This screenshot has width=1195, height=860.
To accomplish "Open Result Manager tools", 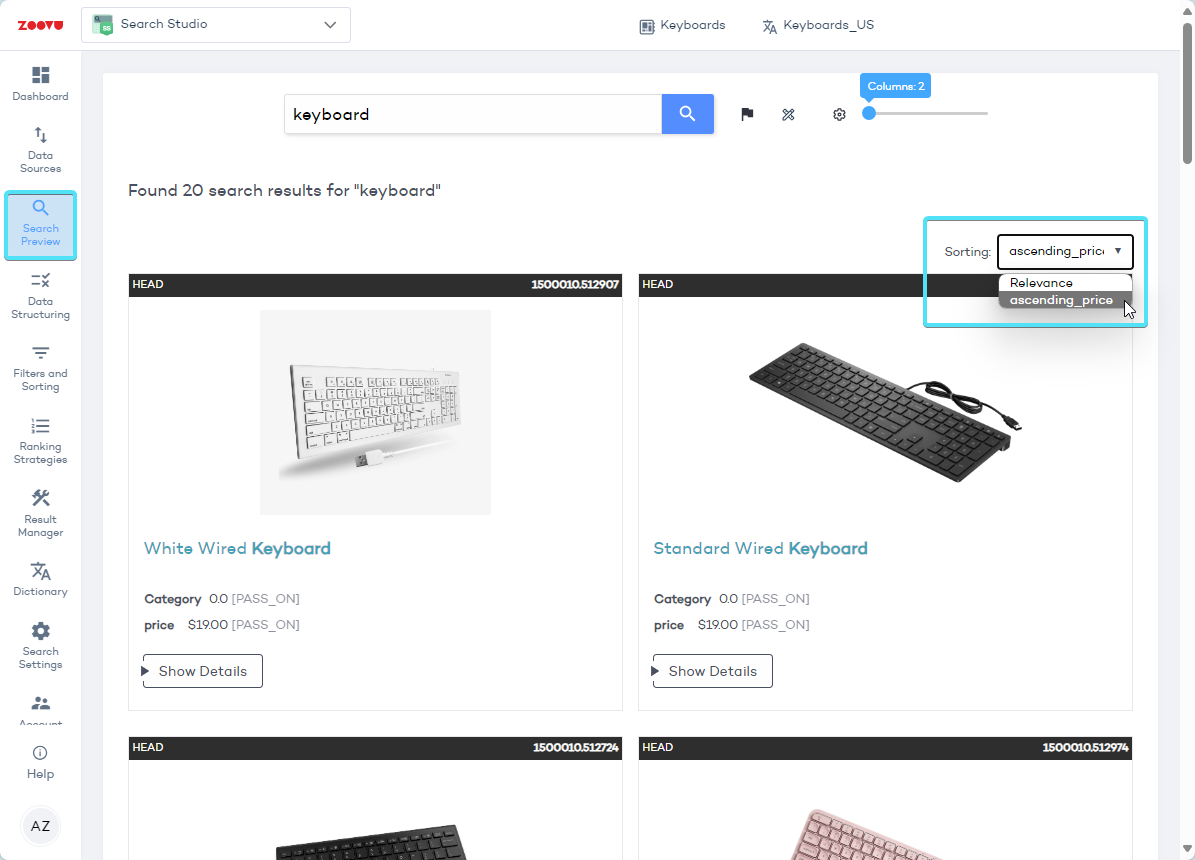I will (40, 513).
